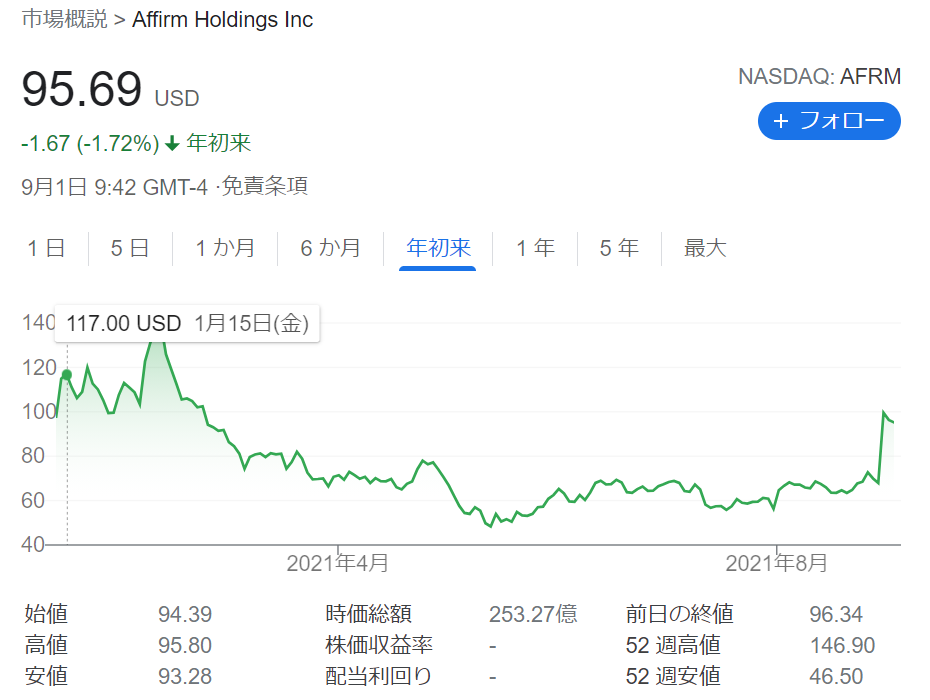Click the 95.69 current price
The image size is (930, 700).
point(82,90)
